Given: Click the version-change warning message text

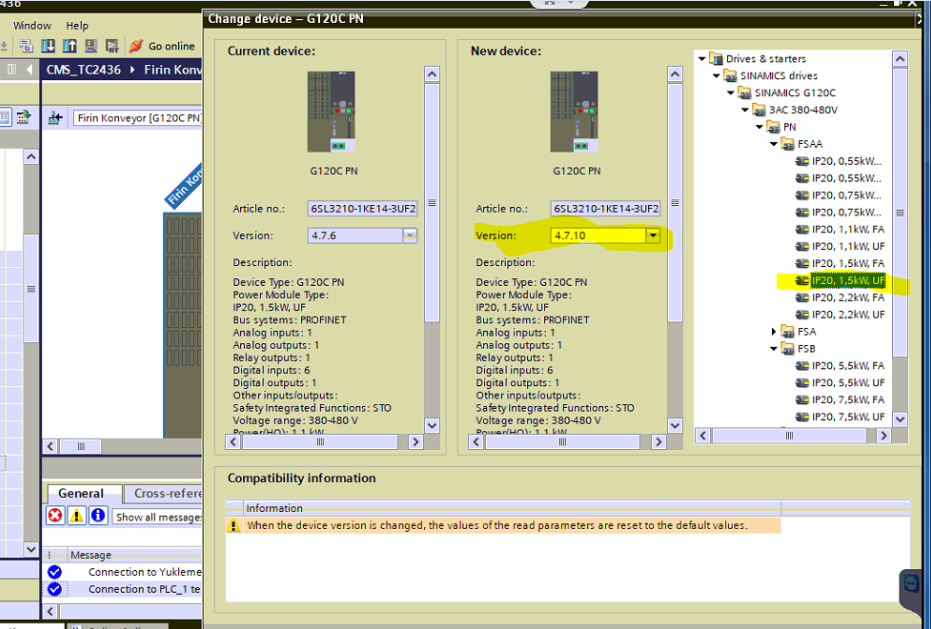Looking at the screenshot, I should (x=497, y=525).
